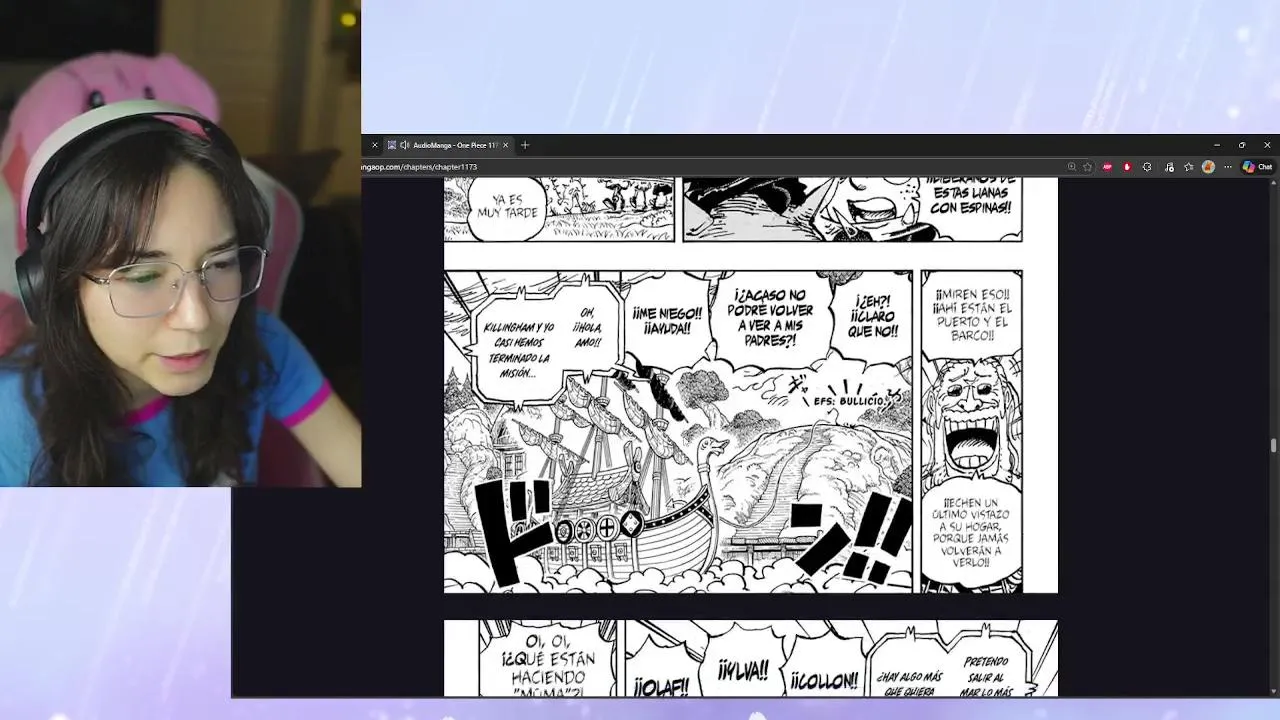Click the panel with the laughing bearded man

pyautogui.click(x=971, y=431)
